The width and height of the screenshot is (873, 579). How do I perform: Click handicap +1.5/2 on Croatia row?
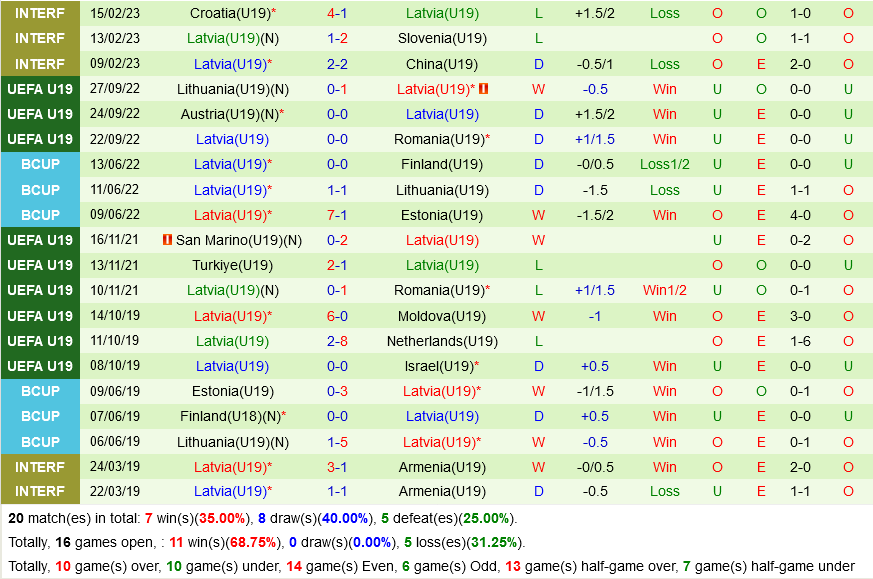tap(595, 13)
